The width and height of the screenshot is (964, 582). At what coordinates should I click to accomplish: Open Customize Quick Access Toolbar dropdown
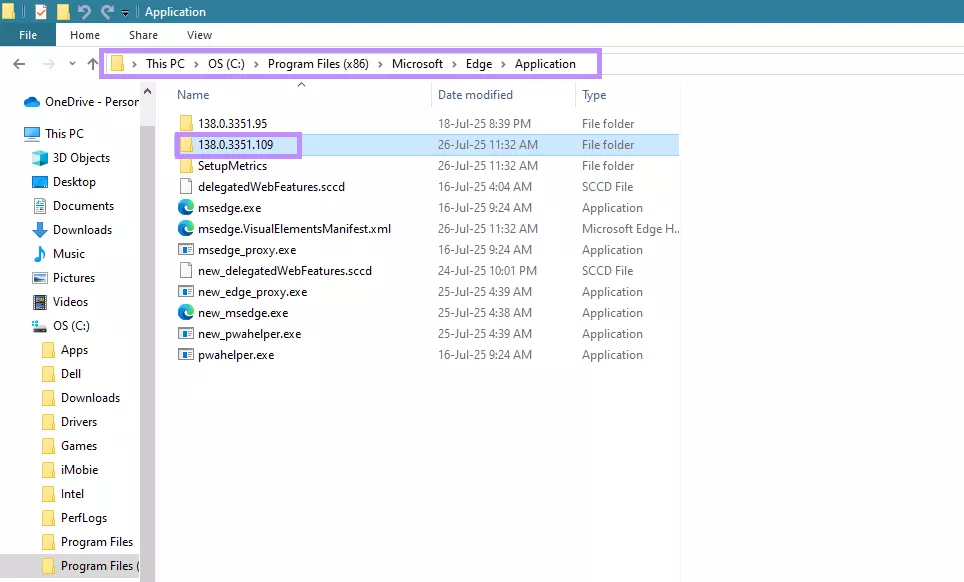coord(125,12)
